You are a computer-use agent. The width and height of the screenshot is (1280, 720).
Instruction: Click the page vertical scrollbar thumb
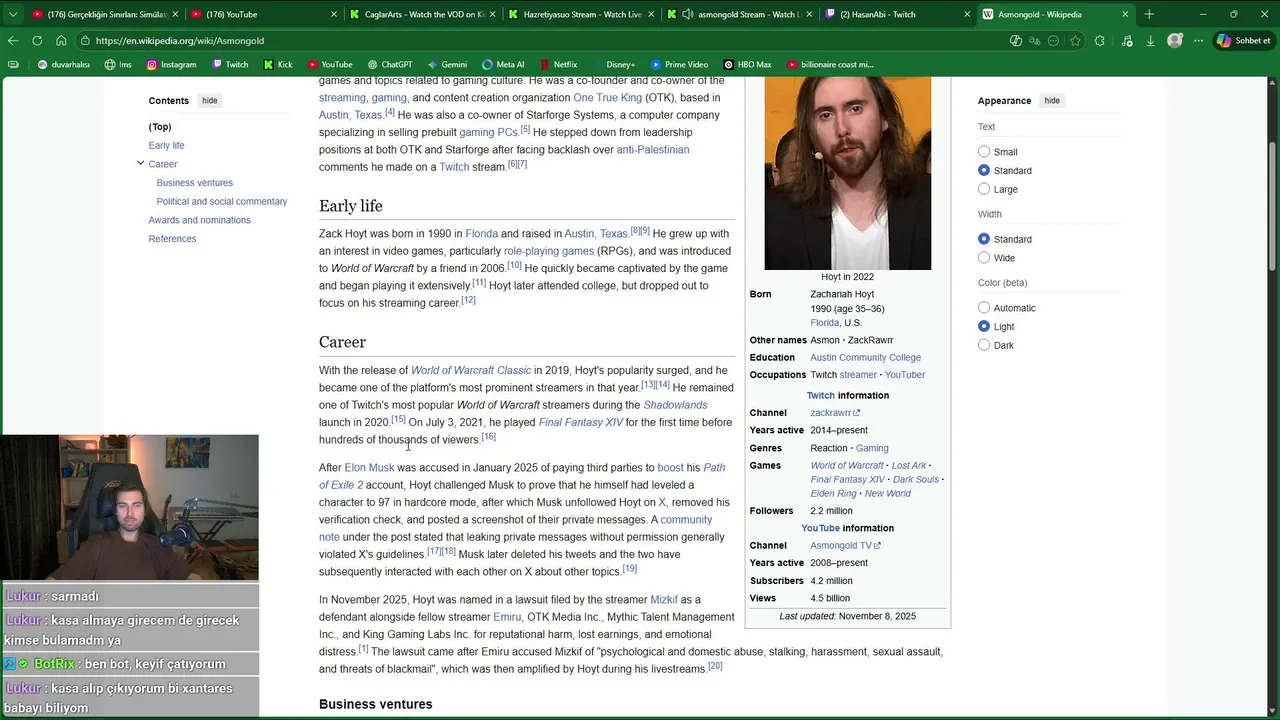click(x=1273, y=205)
